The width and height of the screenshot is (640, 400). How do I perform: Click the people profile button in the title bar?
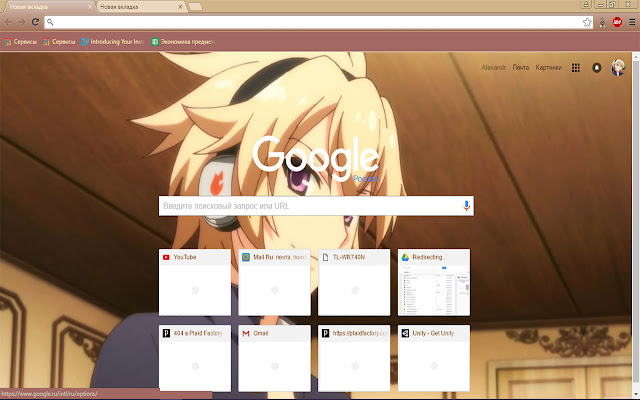tap(586, 4)
